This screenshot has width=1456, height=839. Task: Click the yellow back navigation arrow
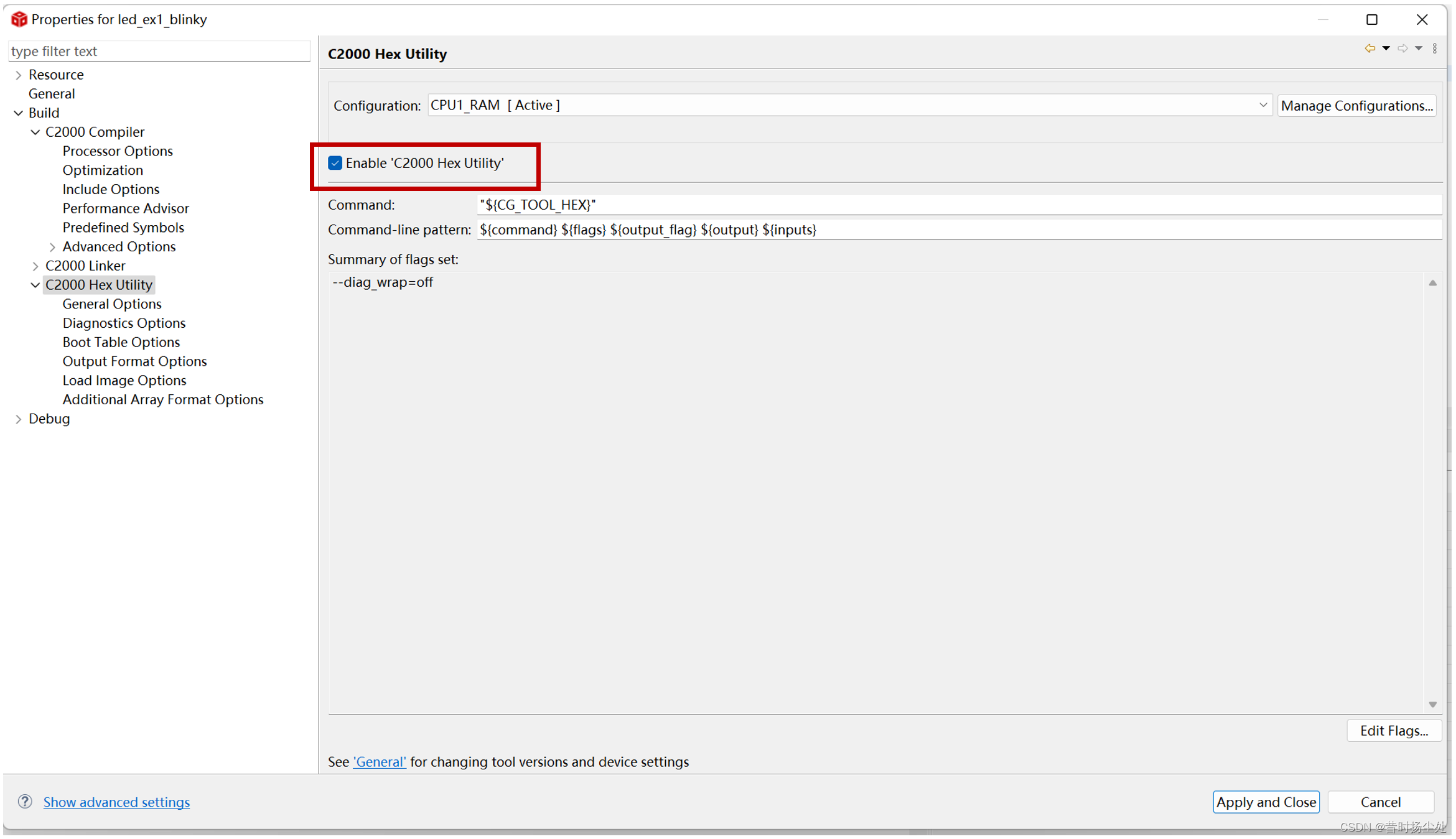1370,49
